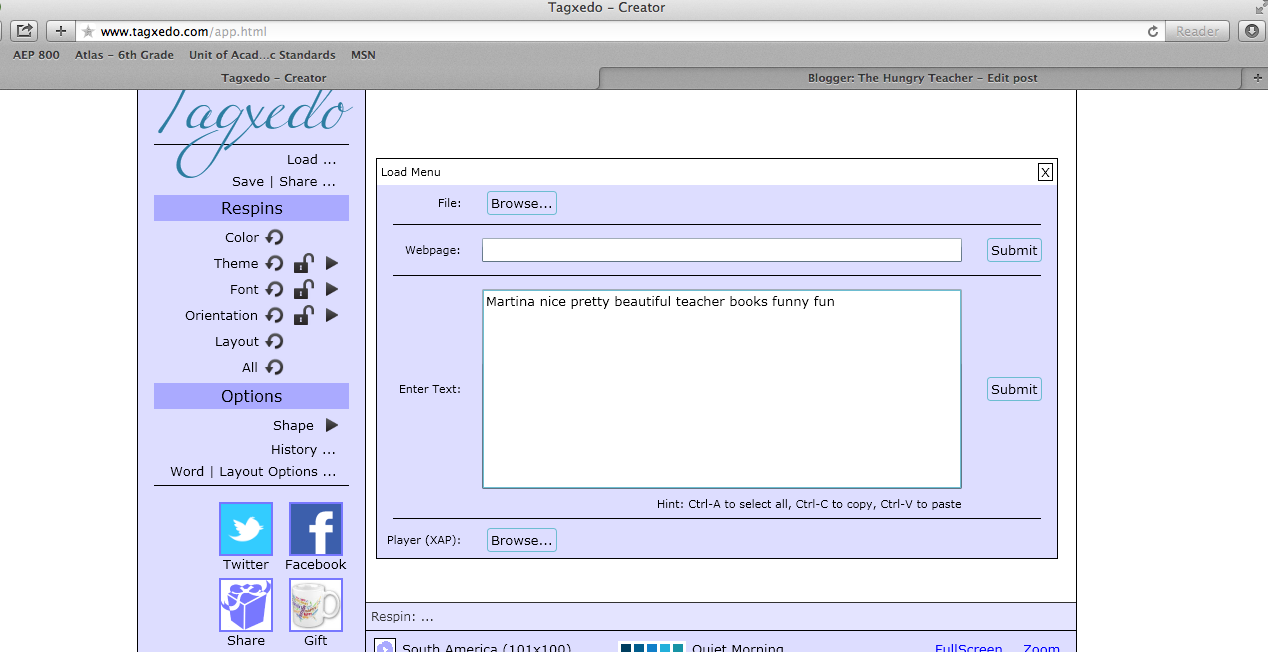Toggle the Font lock
This screenshot has height=652, width=1268.
click(303, 289)
